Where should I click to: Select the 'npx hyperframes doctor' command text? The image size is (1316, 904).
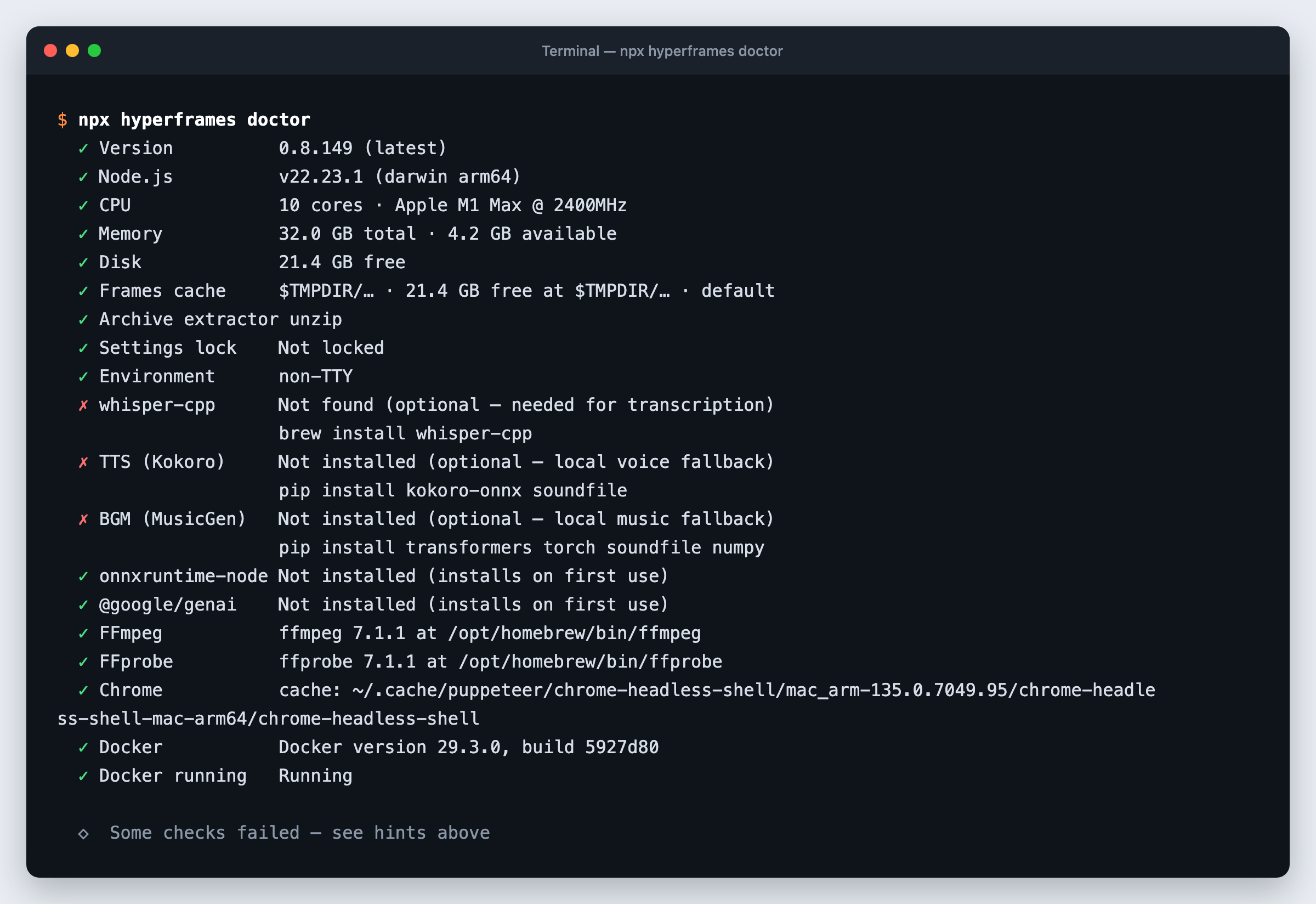tap(194, 120)
